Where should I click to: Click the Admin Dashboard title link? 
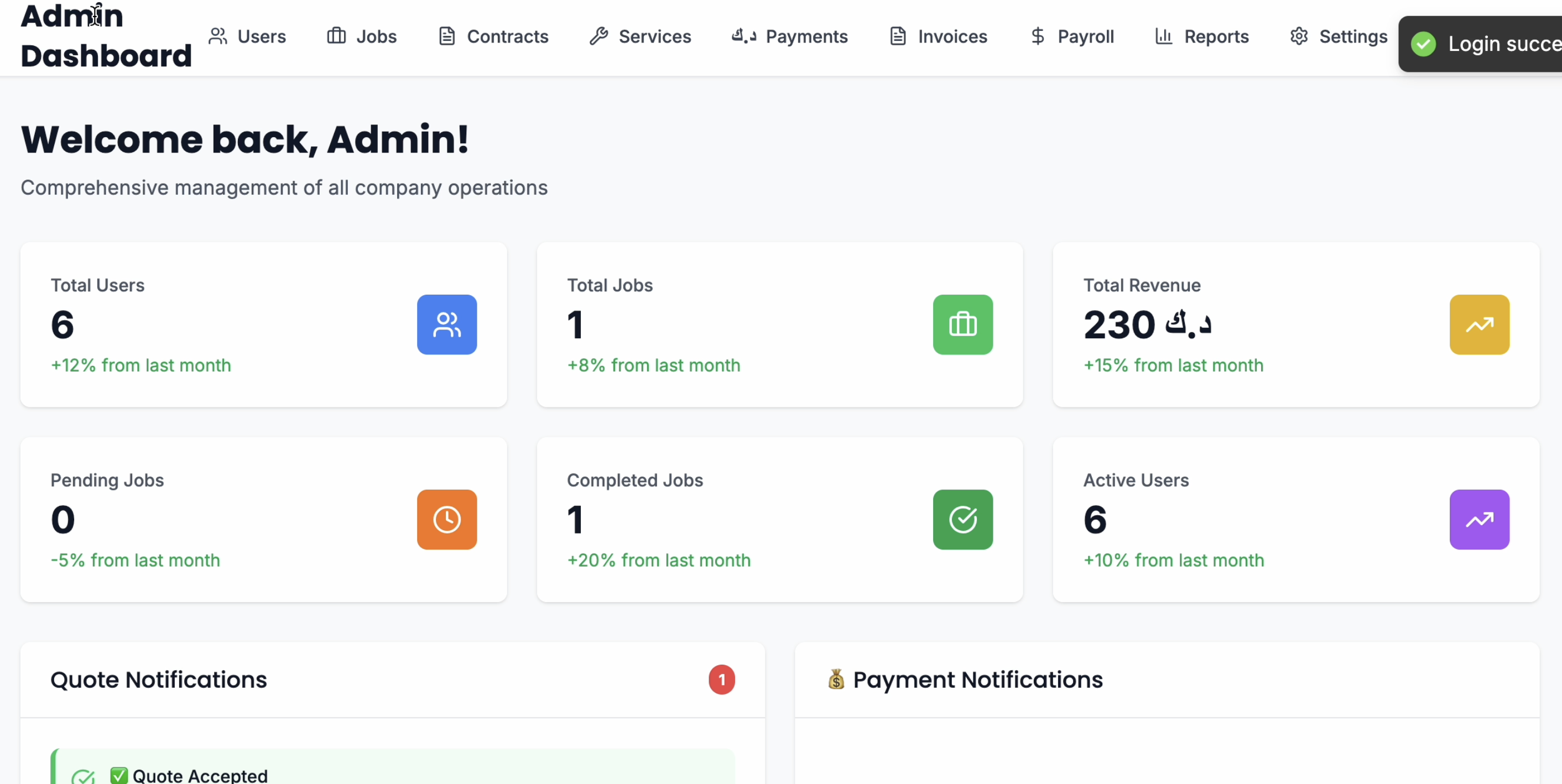[106, 35]
